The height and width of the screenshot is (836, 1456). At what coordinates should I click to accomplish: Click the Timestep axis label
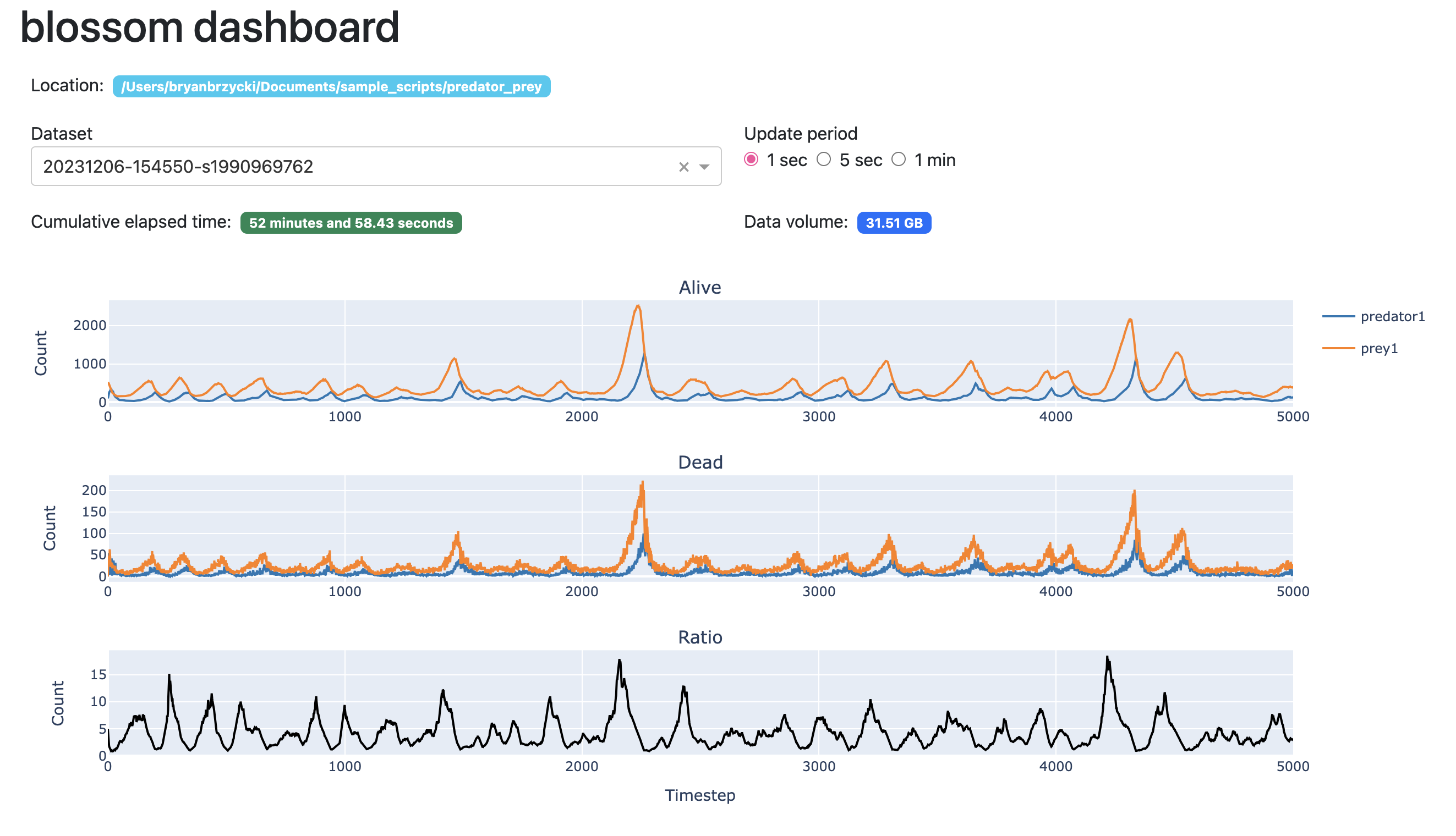point(699,795)
